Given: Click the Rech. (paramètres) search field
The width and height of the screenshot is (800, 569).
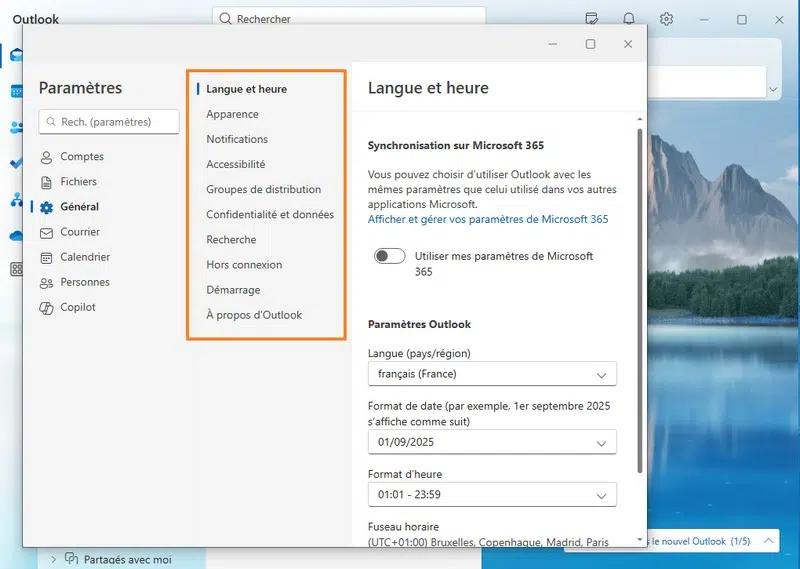Looking at the screenshot, I should [x=109, y=122].
